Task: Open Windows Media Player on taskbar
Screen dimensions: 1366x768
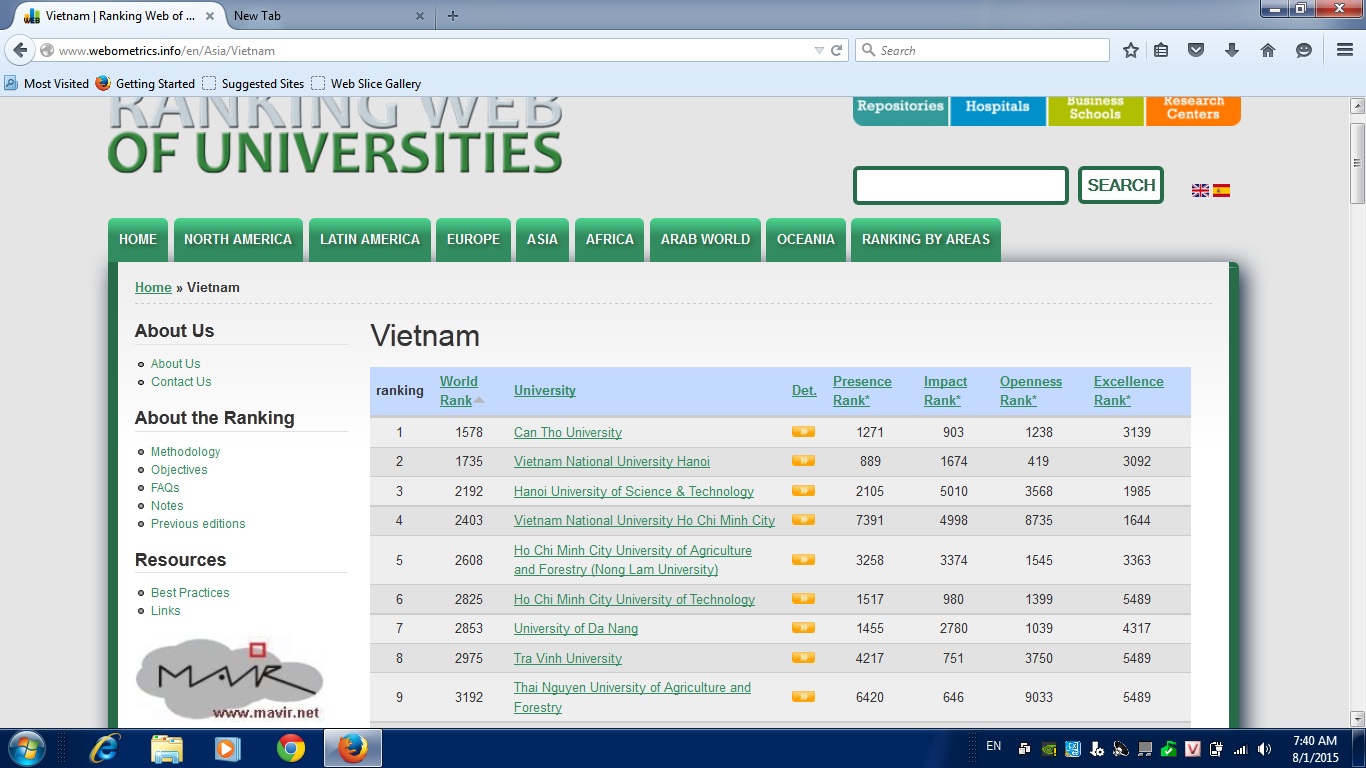Action: (x=229, y=748)
